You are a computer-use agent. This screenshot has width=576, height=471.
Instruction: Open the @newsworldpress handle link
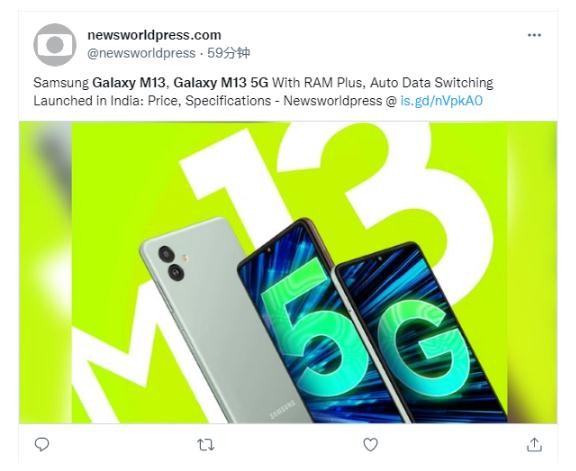pos(141,53)
